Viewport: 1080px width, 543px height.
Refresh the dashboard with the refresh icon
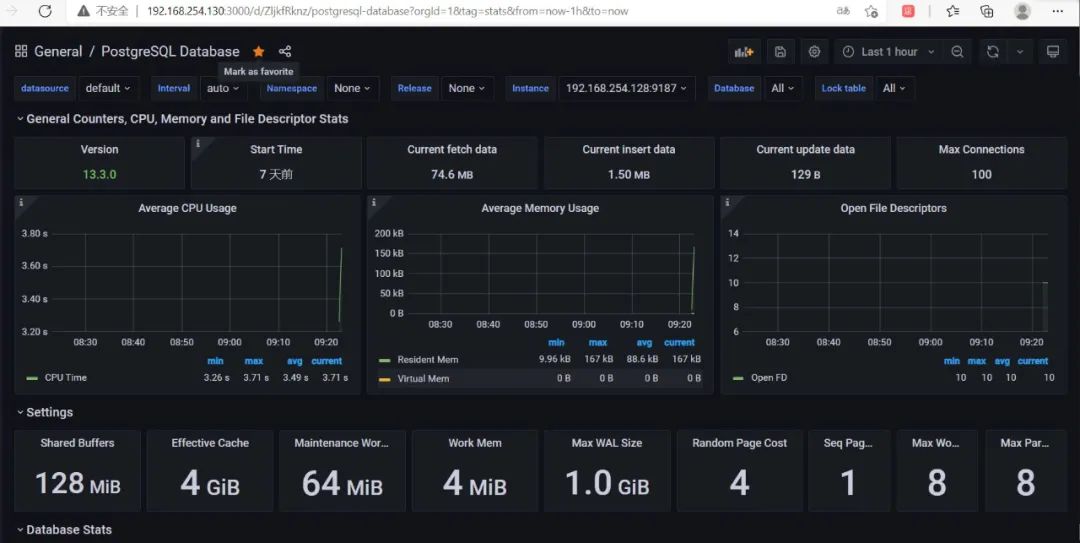coord(993,52)
